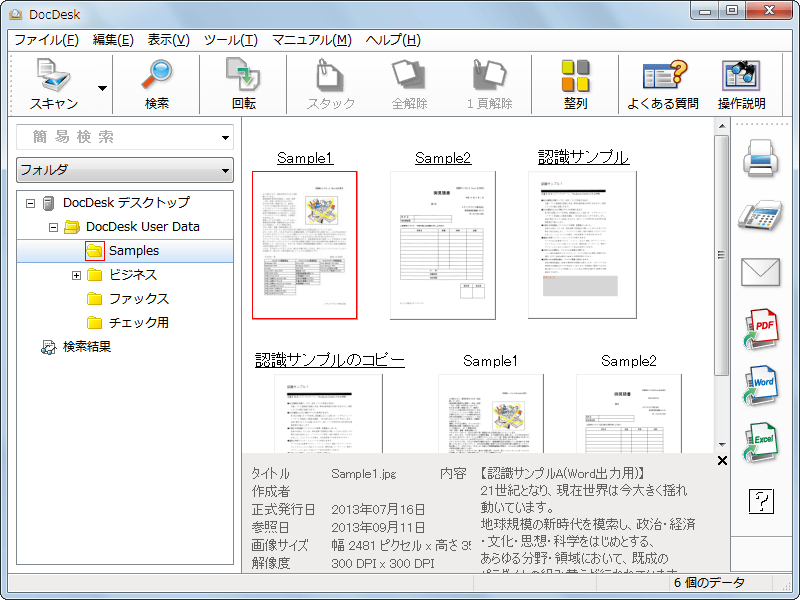Screen dimensions: 800x600
Task: Click the Samples folder icon
Action: [94, 251]
